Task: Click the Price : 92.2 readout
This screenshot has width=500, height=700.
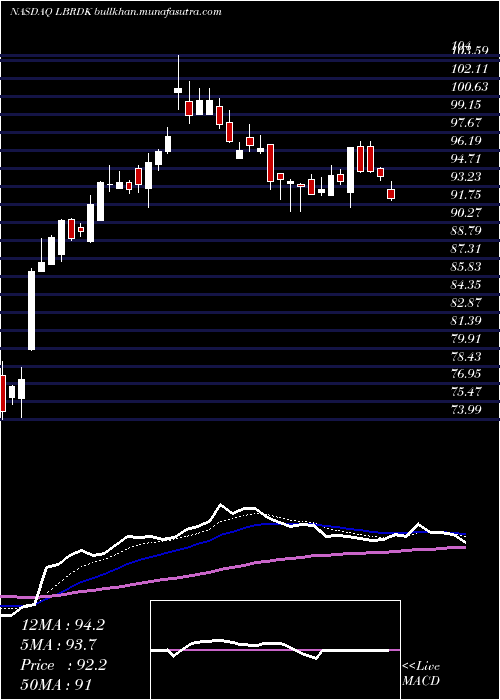Action: (x=63, y=665)
